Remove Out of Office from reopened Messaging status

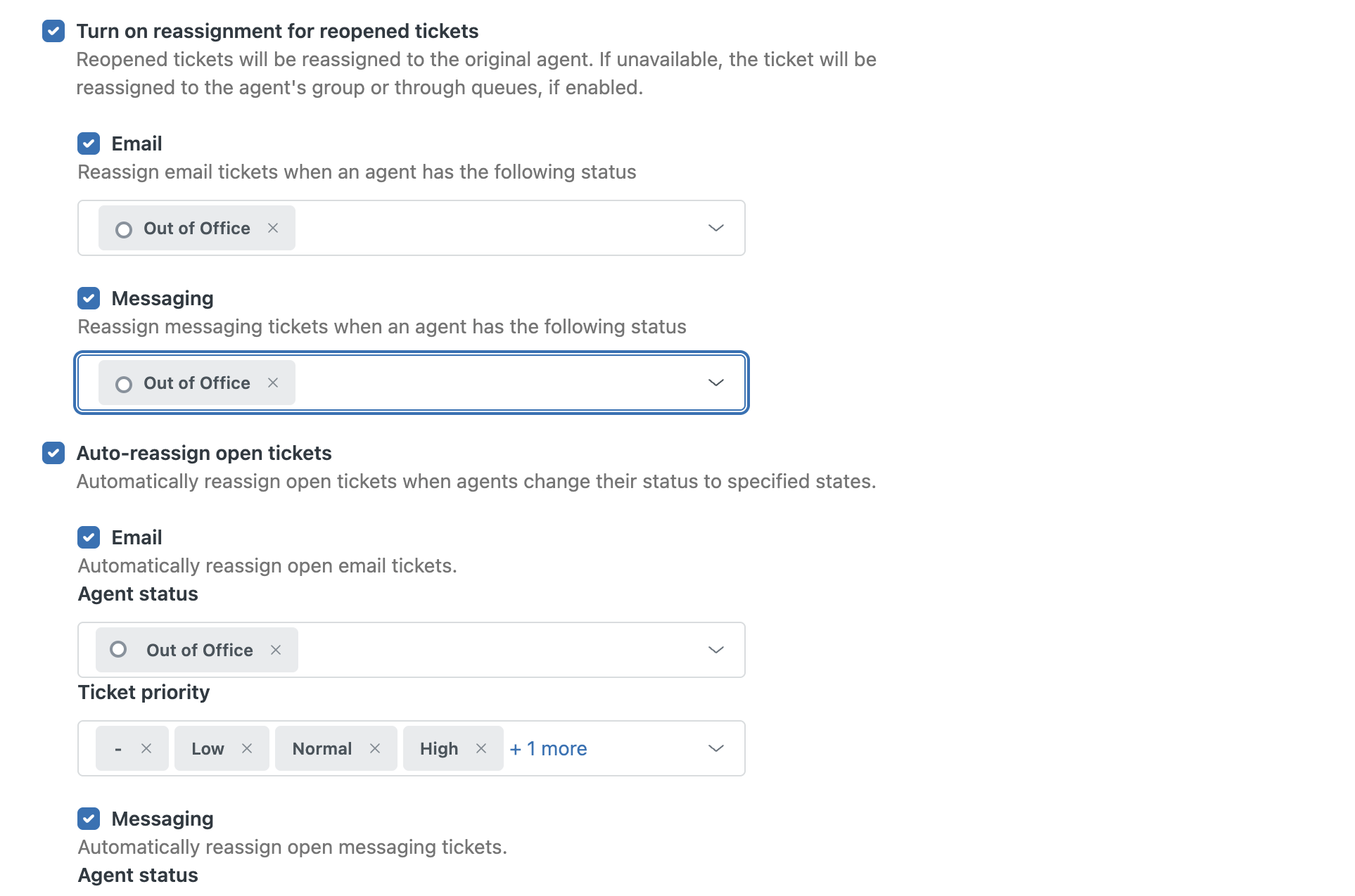273,383
